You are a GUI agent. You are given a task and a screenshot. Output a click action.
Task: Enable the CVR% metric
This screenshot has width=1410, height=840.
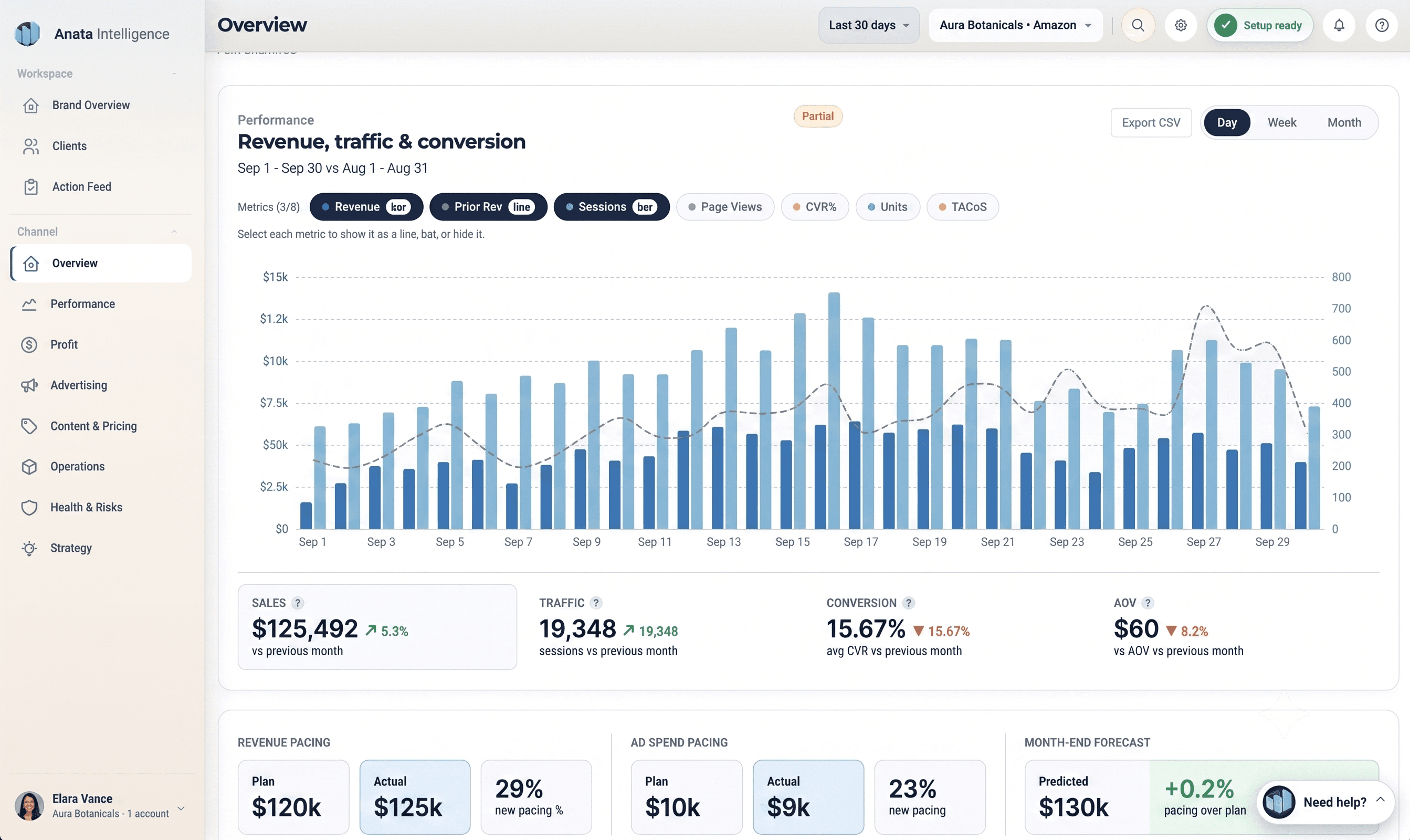click(x=814, y=207)
